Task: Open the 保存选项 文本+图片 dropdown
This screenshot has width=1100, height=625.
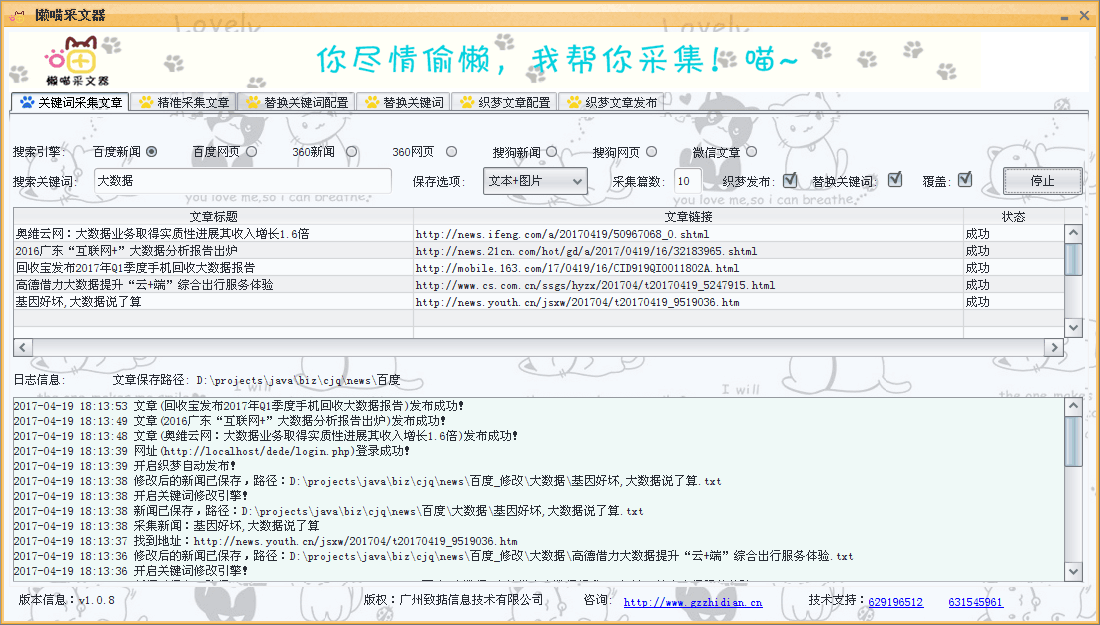Action: click(535, 181)
